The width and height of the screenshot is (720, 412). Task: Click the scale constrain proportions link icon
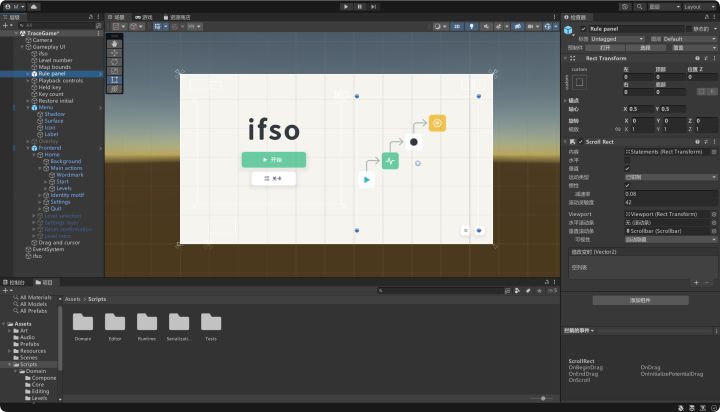(x=618, y=129)
